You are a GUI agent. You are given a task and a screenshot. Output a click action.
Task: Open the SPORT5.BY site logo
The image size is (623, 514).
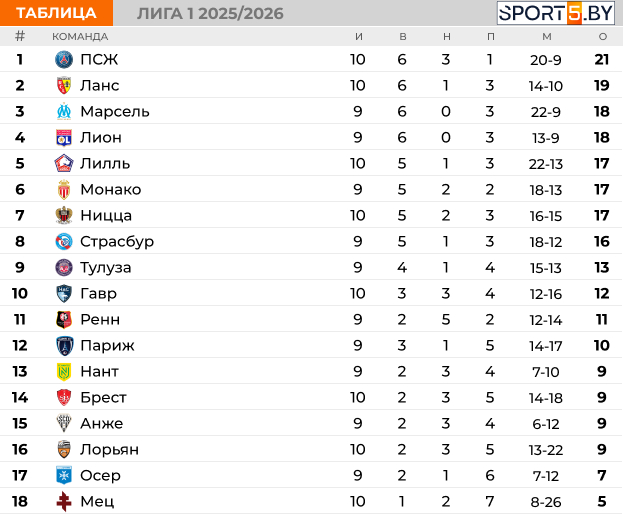tap(558, 13)
